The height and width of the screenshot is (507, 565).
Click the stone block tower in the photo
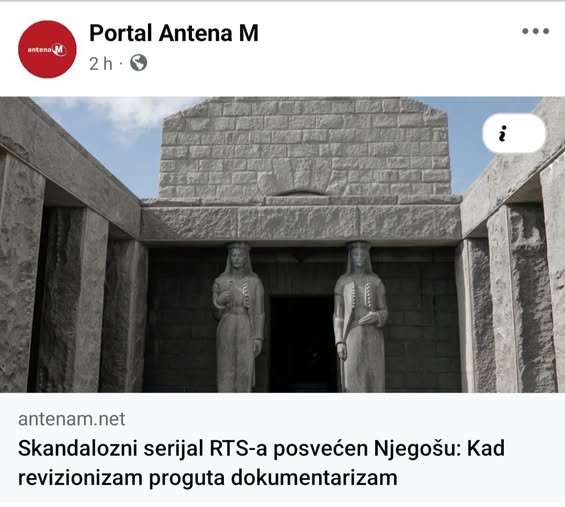point(305,148)
